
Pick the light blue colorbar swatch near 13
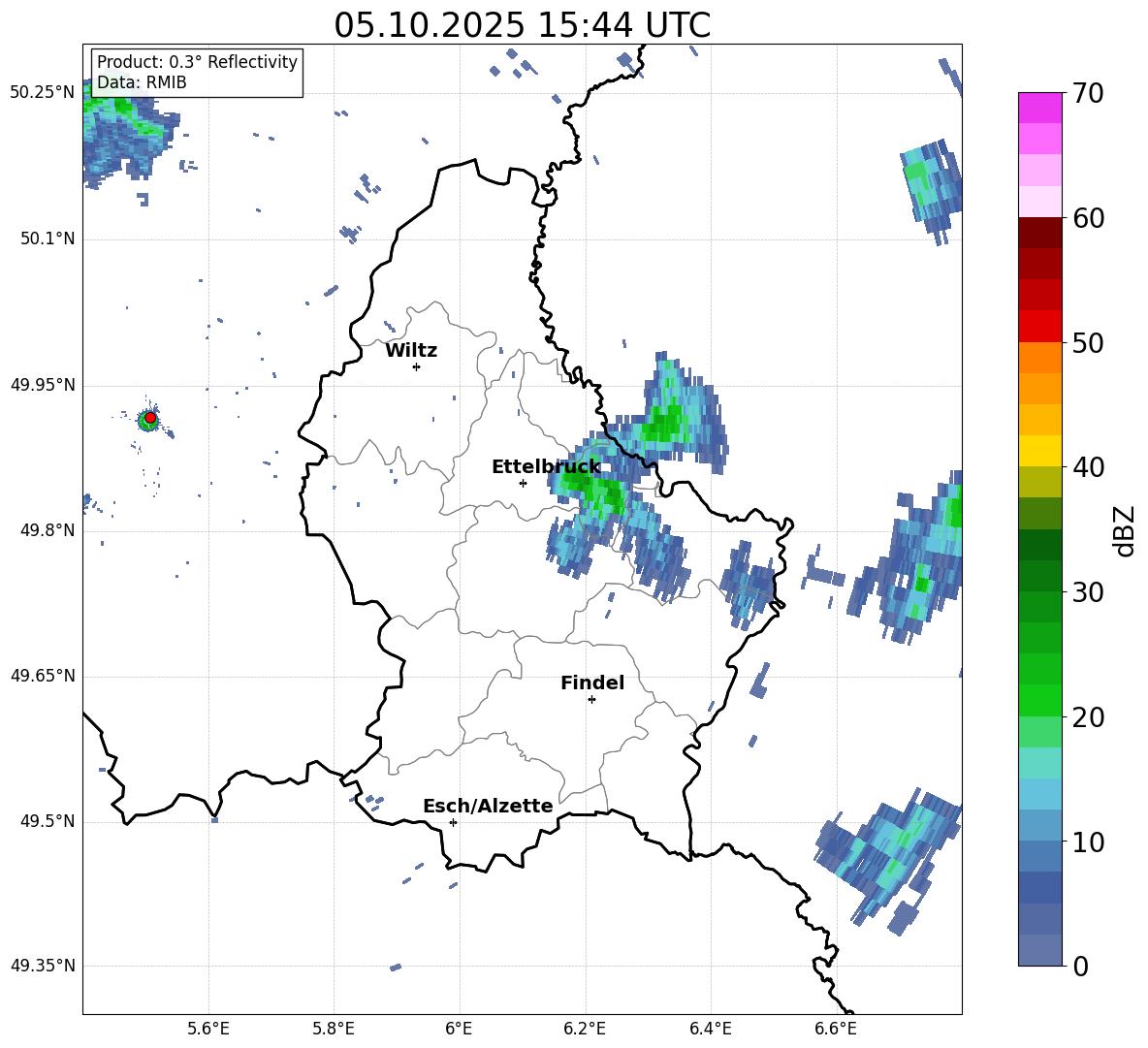(x=1039, y=794)
